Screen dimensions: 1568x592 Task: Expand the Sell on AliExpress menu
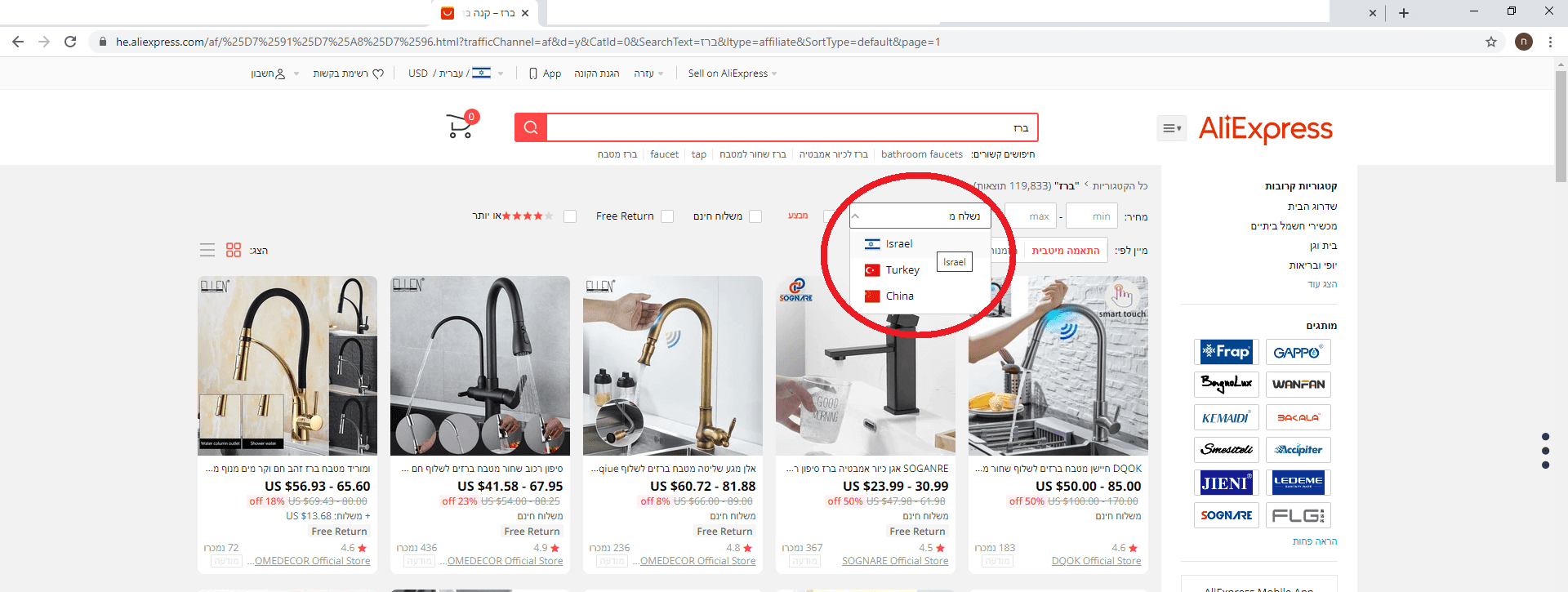pyautogui.click(x=733, y=73)
